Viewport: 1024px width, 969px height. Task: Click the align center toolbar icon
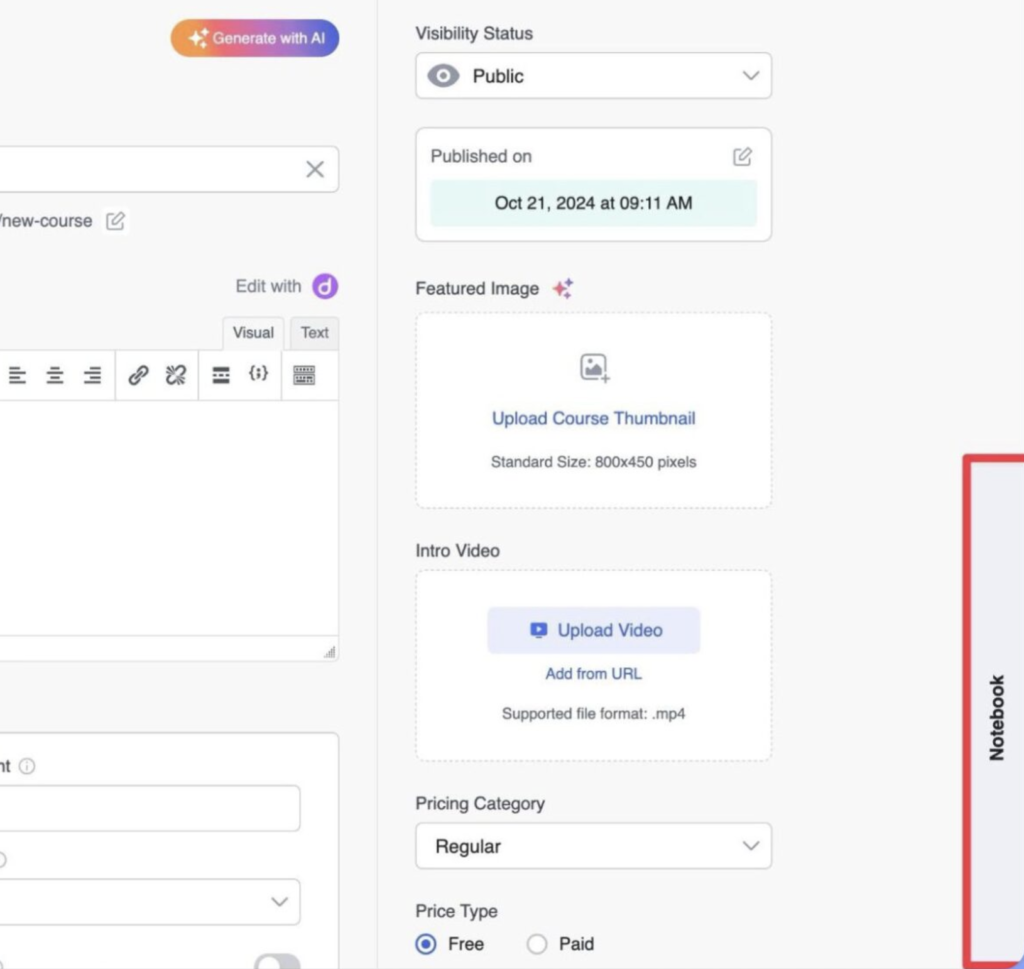coord(55,375)
